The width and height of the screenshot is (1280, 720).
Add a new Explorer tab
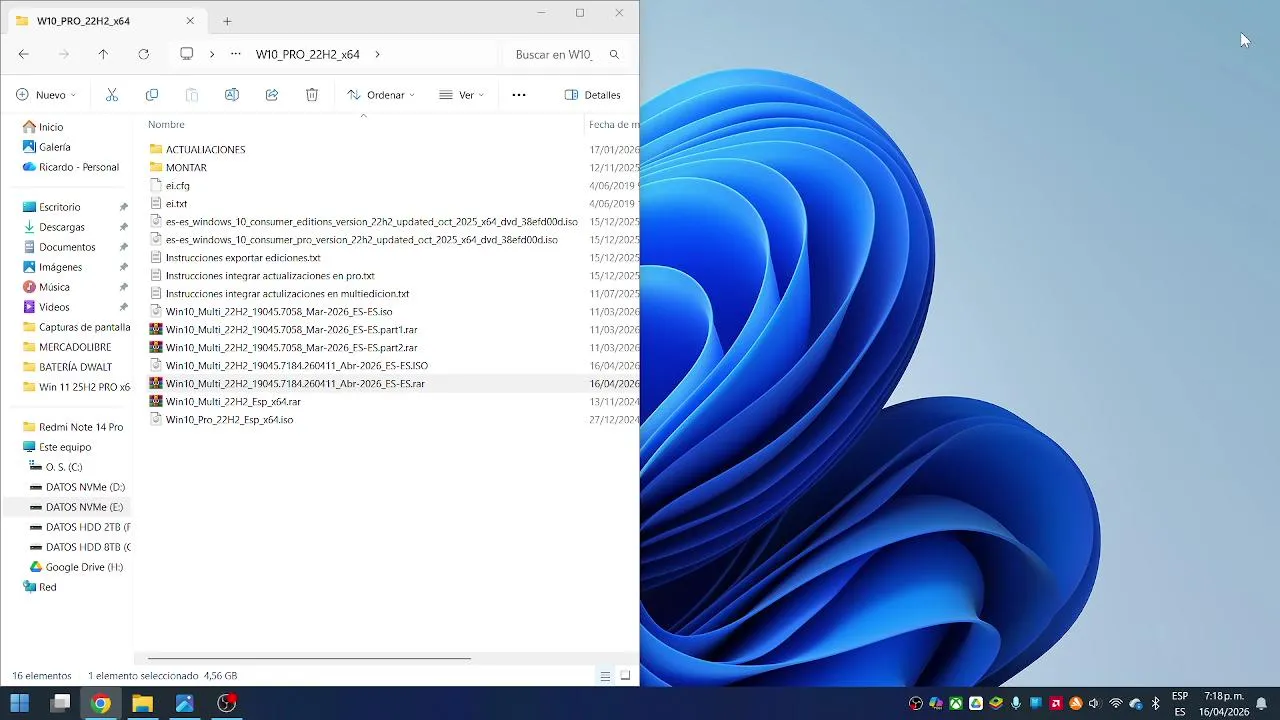[227, 21]
